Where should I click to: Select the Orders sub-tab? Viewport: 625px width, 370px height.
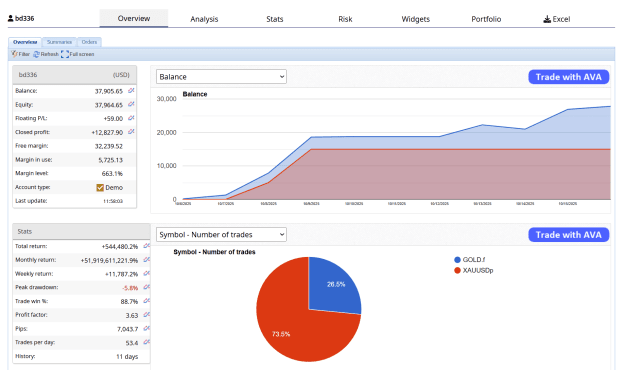click(89, 42)
